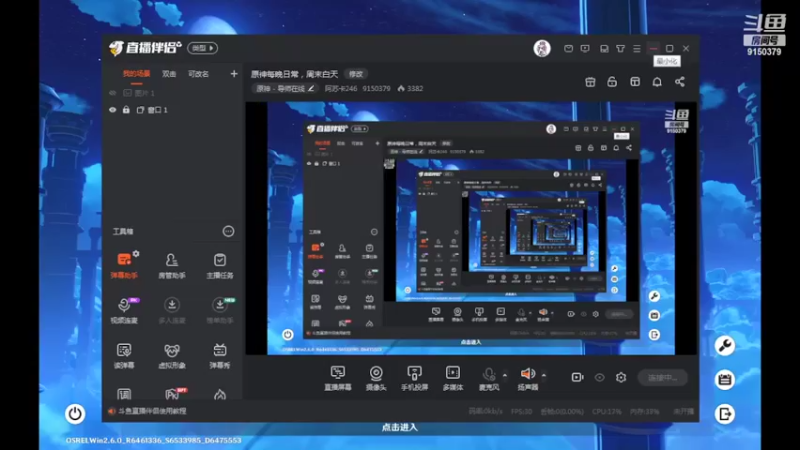Click the layout icon beside the bell
This screenshot has height=450, width=800.
point(635,82)
